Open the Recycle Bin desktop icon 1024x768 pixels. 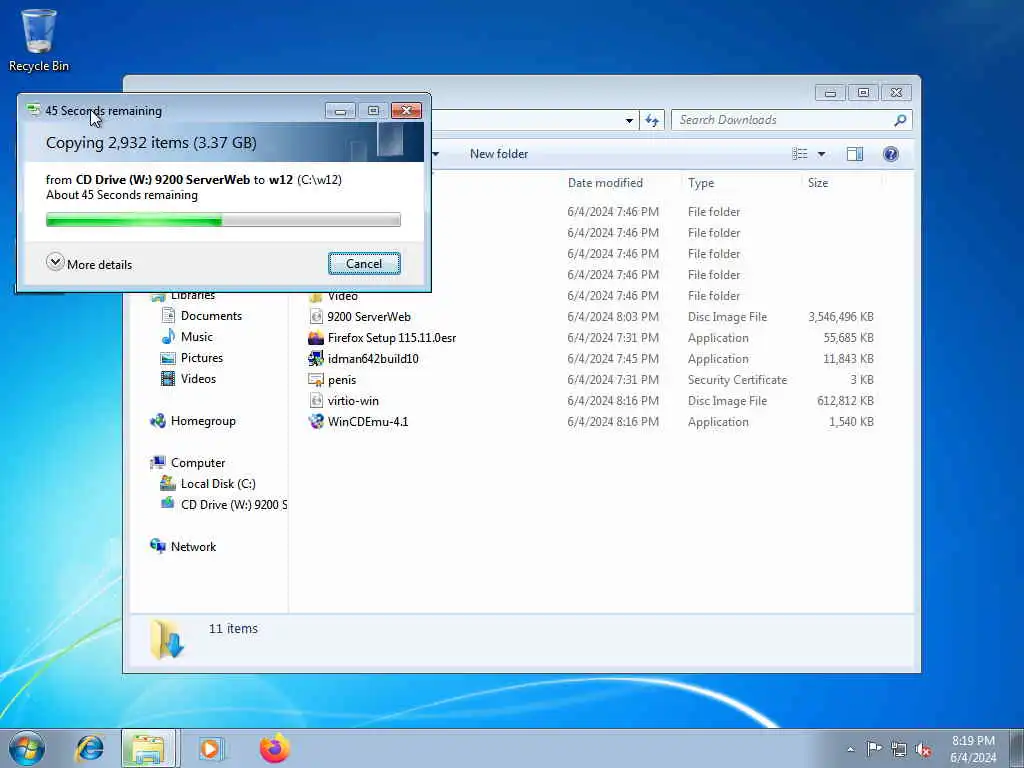tap(39, 39)
